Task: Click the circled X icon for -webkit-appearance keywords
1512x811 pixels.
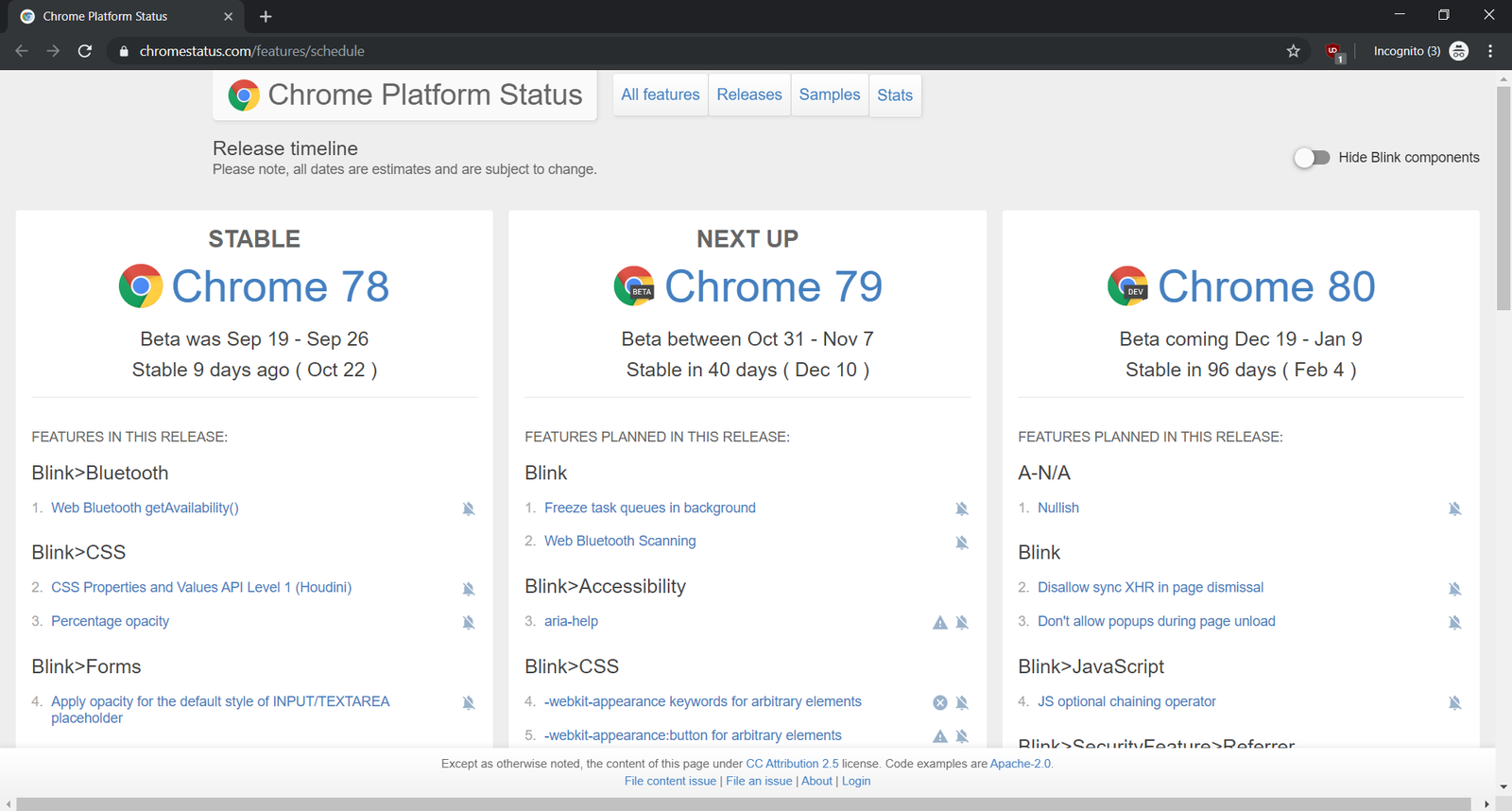Action: tap(939, 702)
